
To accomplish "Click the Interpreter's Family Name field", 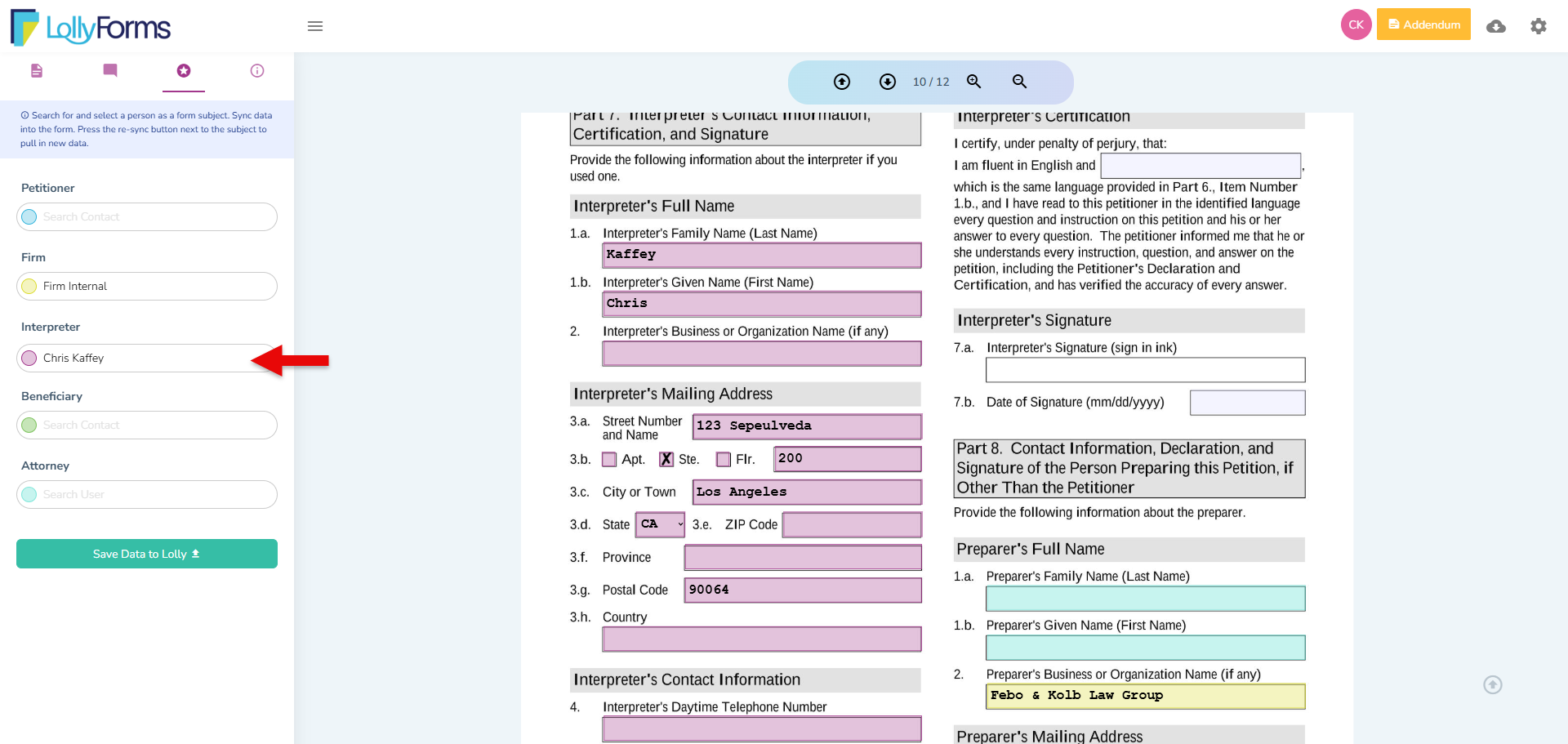I will click(762, 255).
